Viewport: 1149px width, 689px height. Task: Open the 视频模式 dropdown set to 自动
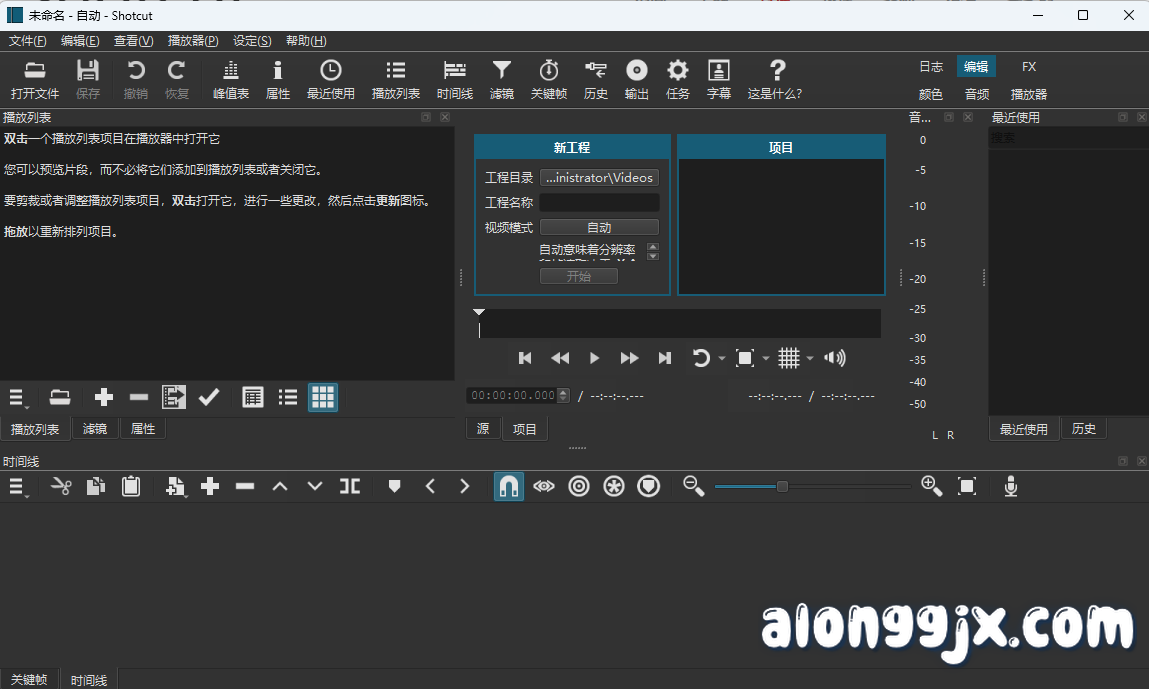599,227
